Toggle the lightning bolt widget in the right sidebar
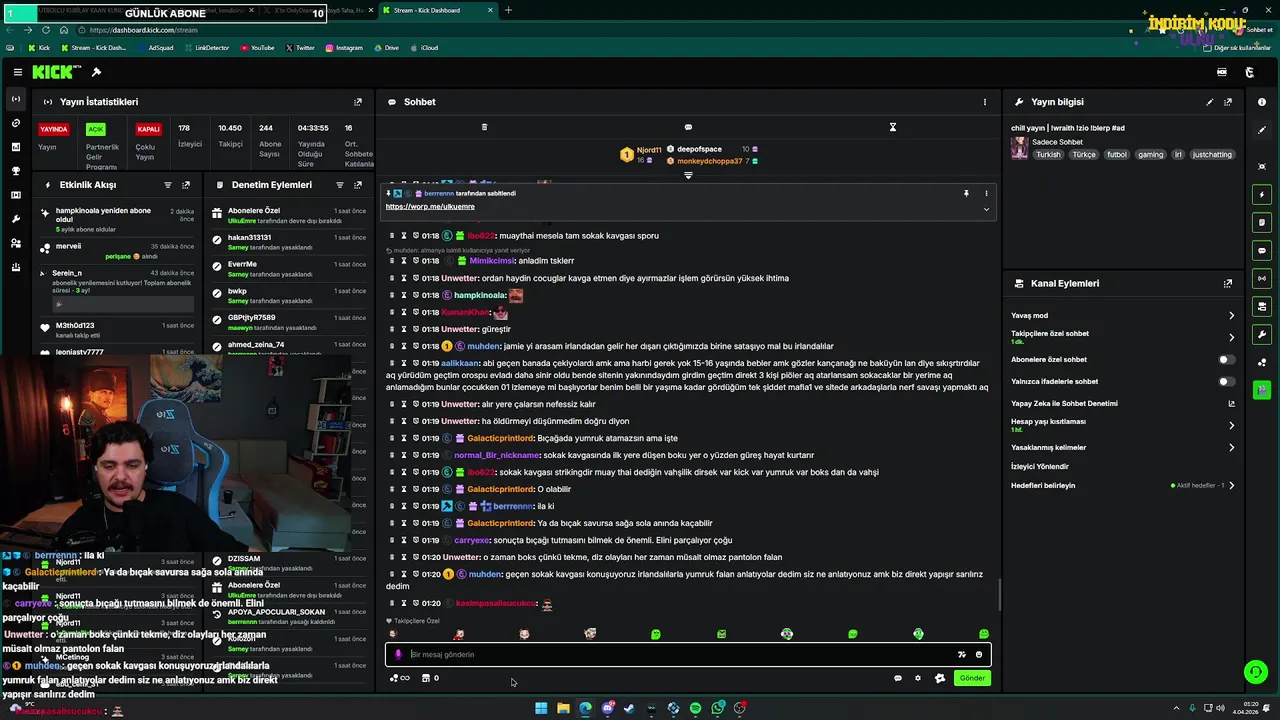The image size is (1280, 720). [1262, 194]
